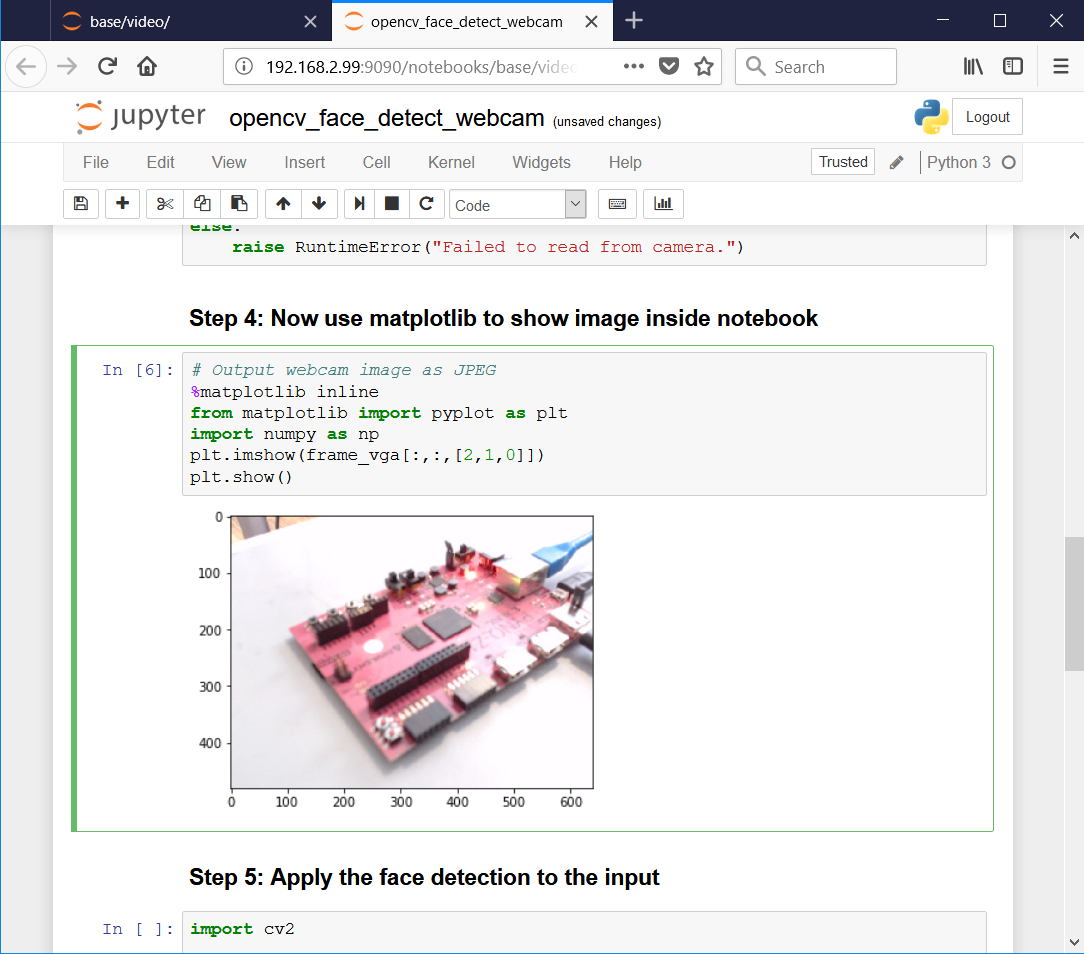Viewport: 1084px width, 954px height.
Task: Toggle the Trusted notebook indicator
Action: tap(843, 162)
